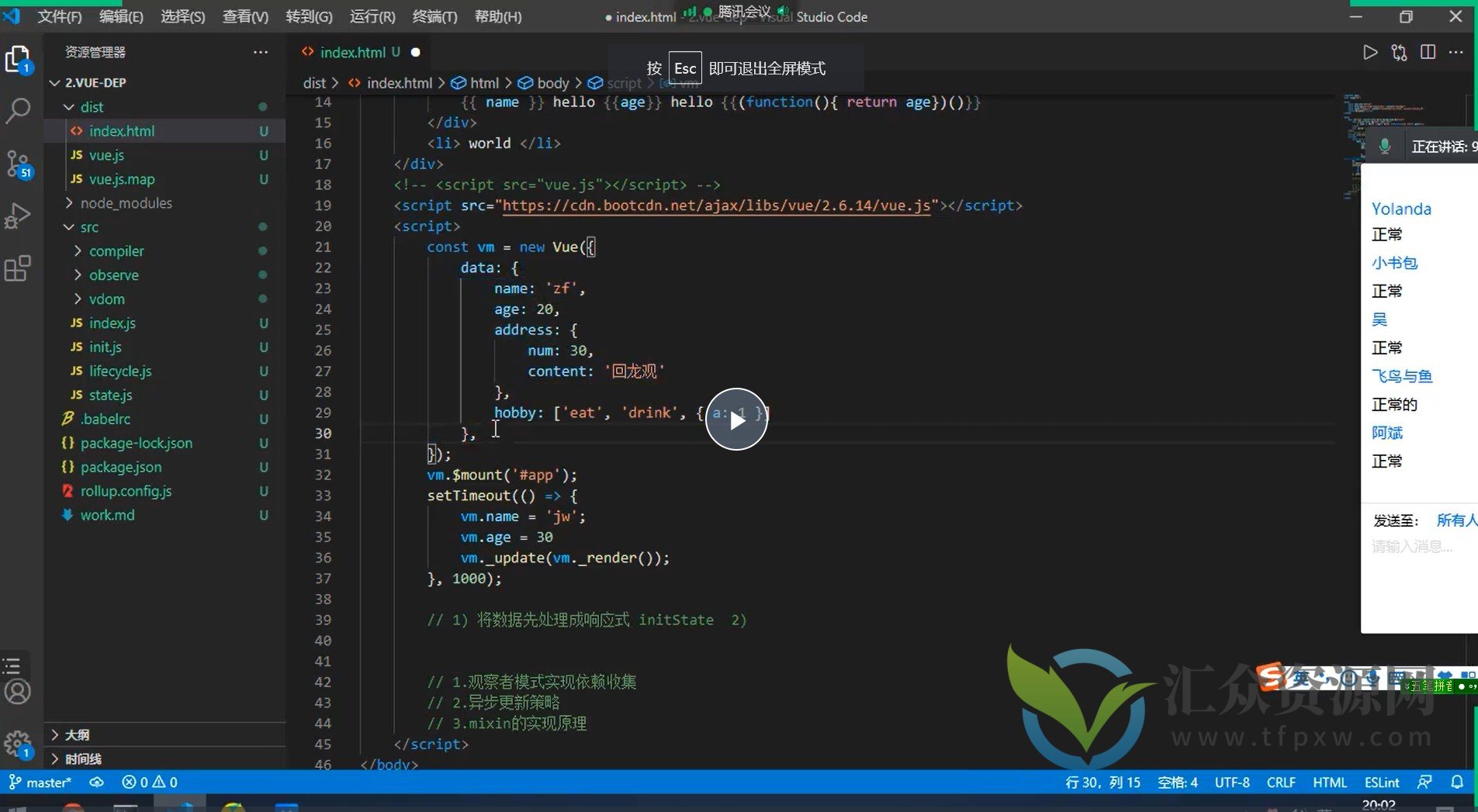Open Run and Debug view
Screen dimensions: 1478x812
pyautogui.click(x=18, y=216)
